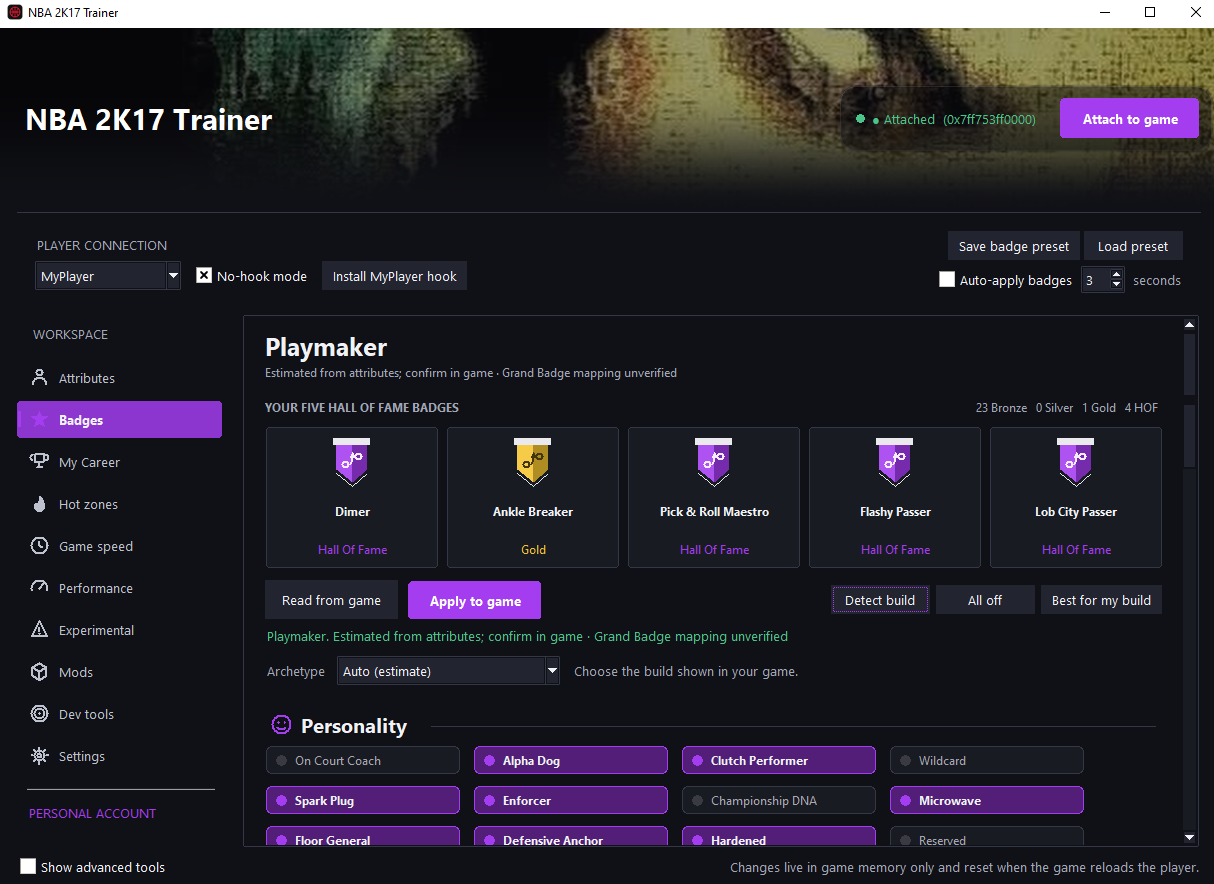This screenshot has height=884, width=1214.
Task: Enable the Auto-apply badges checkbox
Action: coord(947,280)
